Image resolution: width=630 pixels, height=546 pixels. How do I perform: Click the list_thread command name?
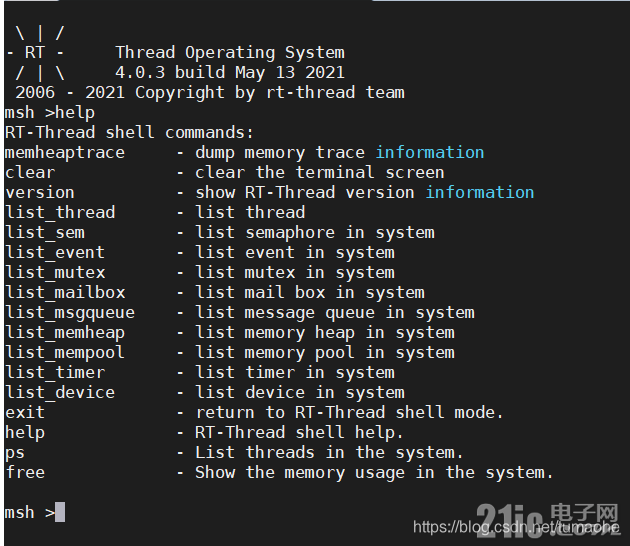point(60,213)
